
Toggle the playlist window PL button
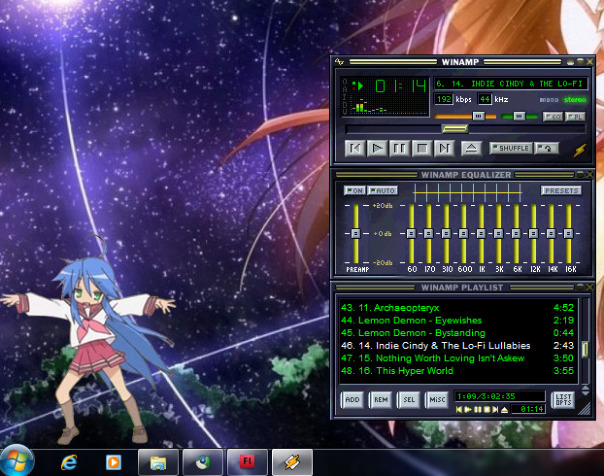pyautogui.click(x=575, y=116)
